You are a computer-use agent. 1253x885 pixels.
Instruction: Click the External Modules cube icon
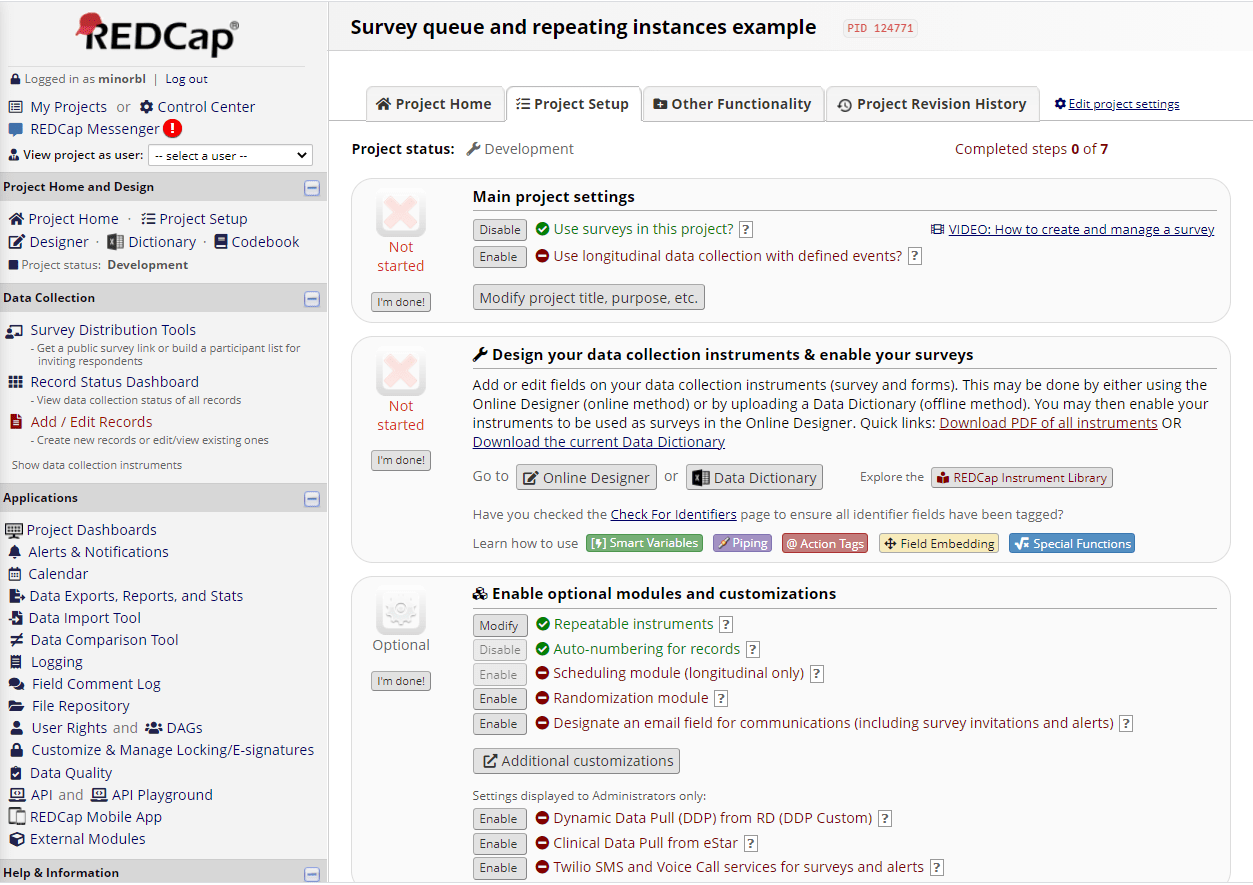pos(16,839)
